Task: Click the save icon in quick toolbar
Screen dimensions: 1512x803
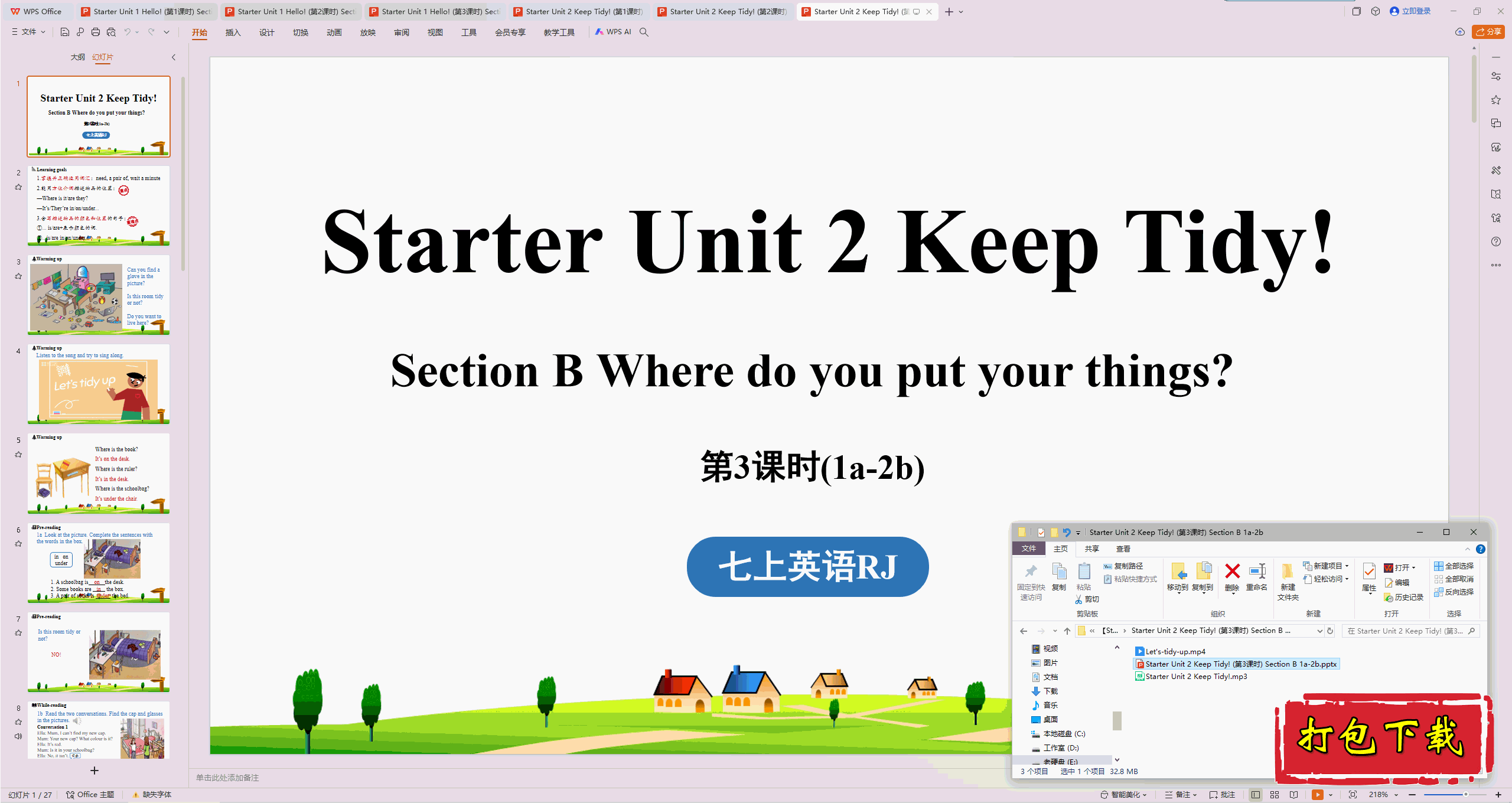Action: pos(65,32)
